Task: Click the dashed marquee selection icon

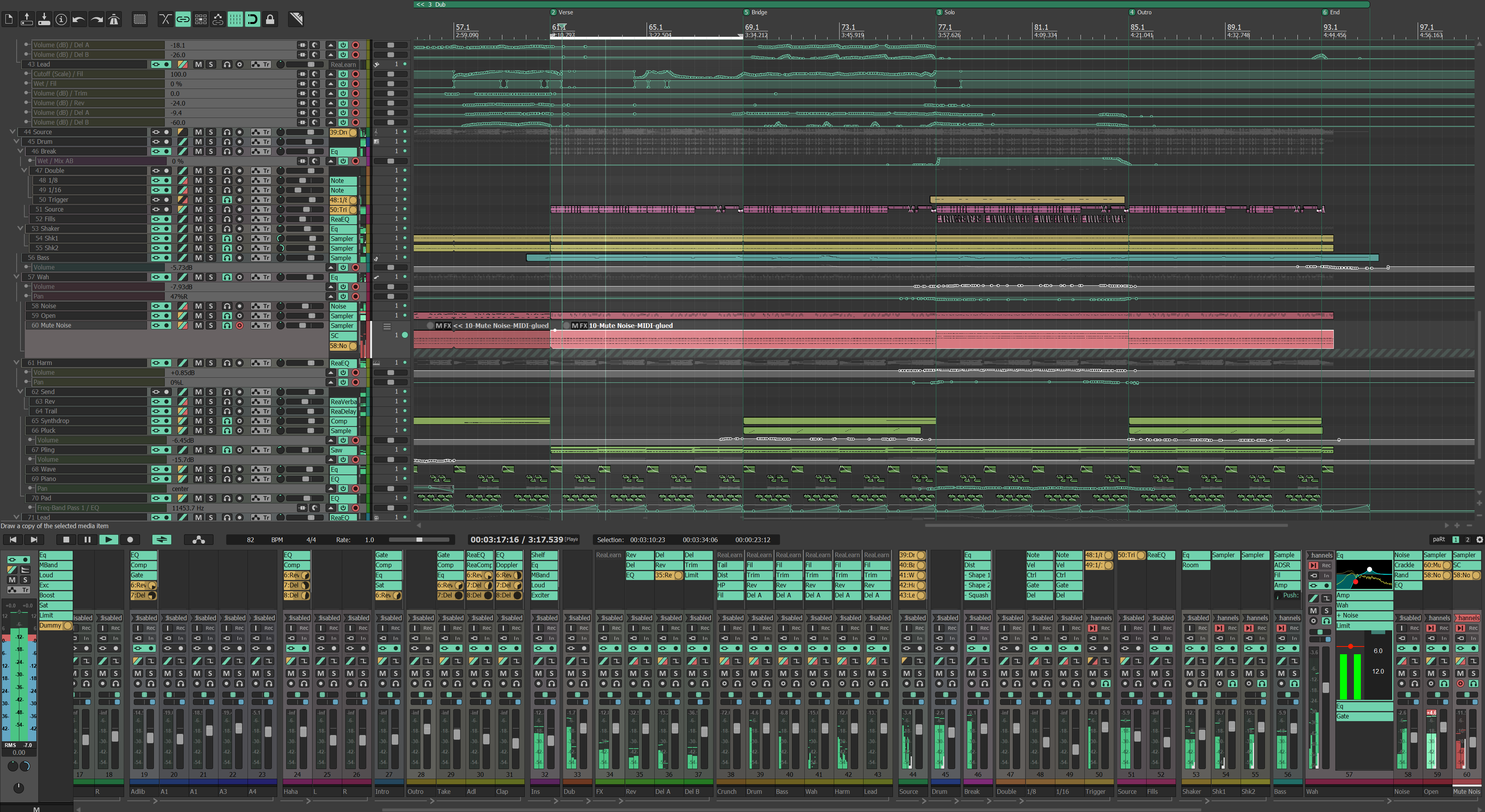Action: coord(140,20)
